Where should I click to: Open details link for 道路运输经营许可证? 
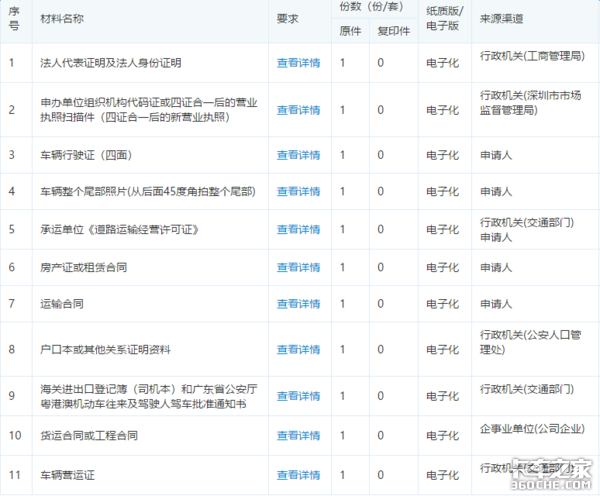298,230
